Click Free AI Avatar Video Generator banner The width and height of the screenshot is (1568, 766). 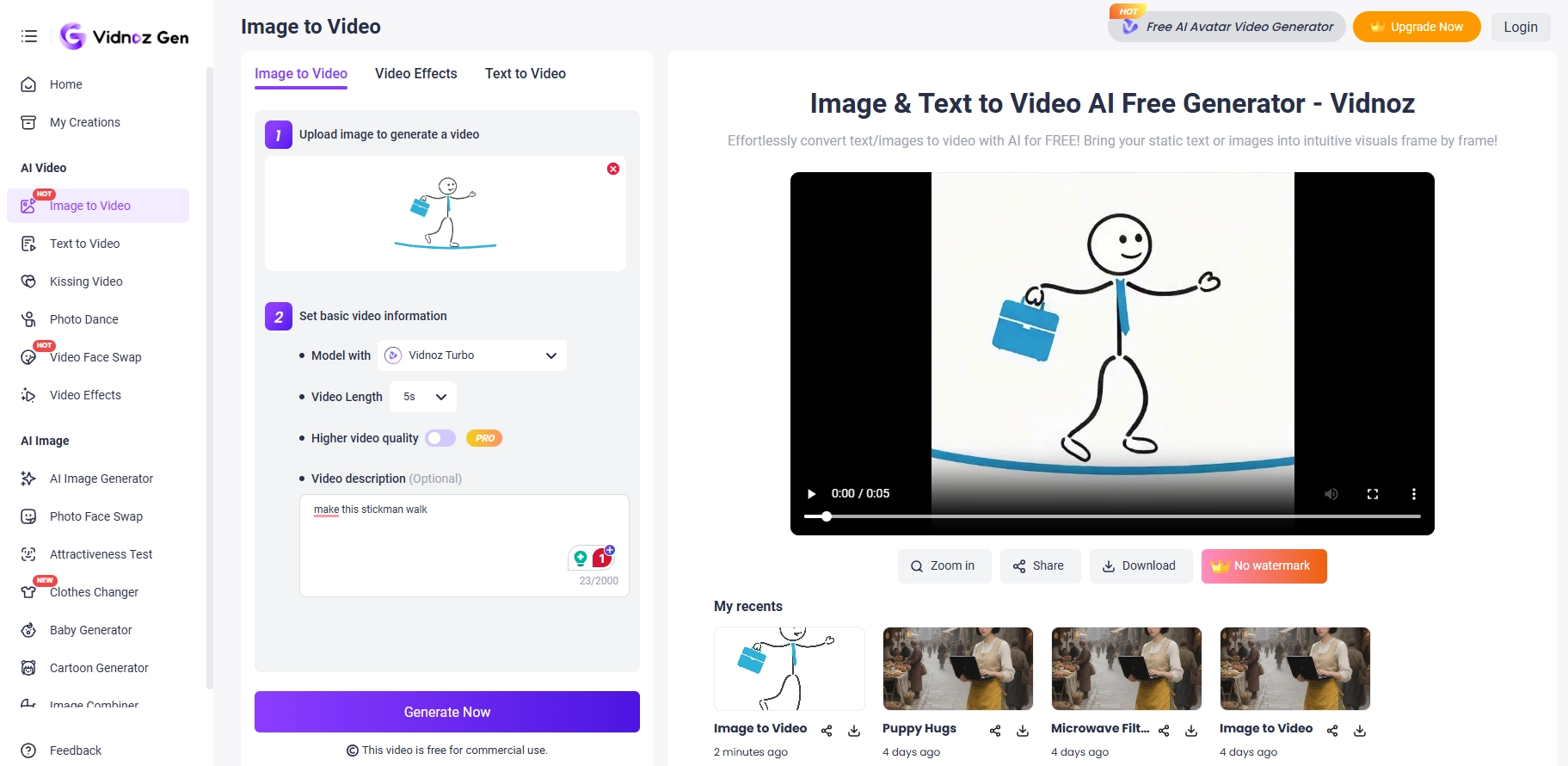[1227, 27]
